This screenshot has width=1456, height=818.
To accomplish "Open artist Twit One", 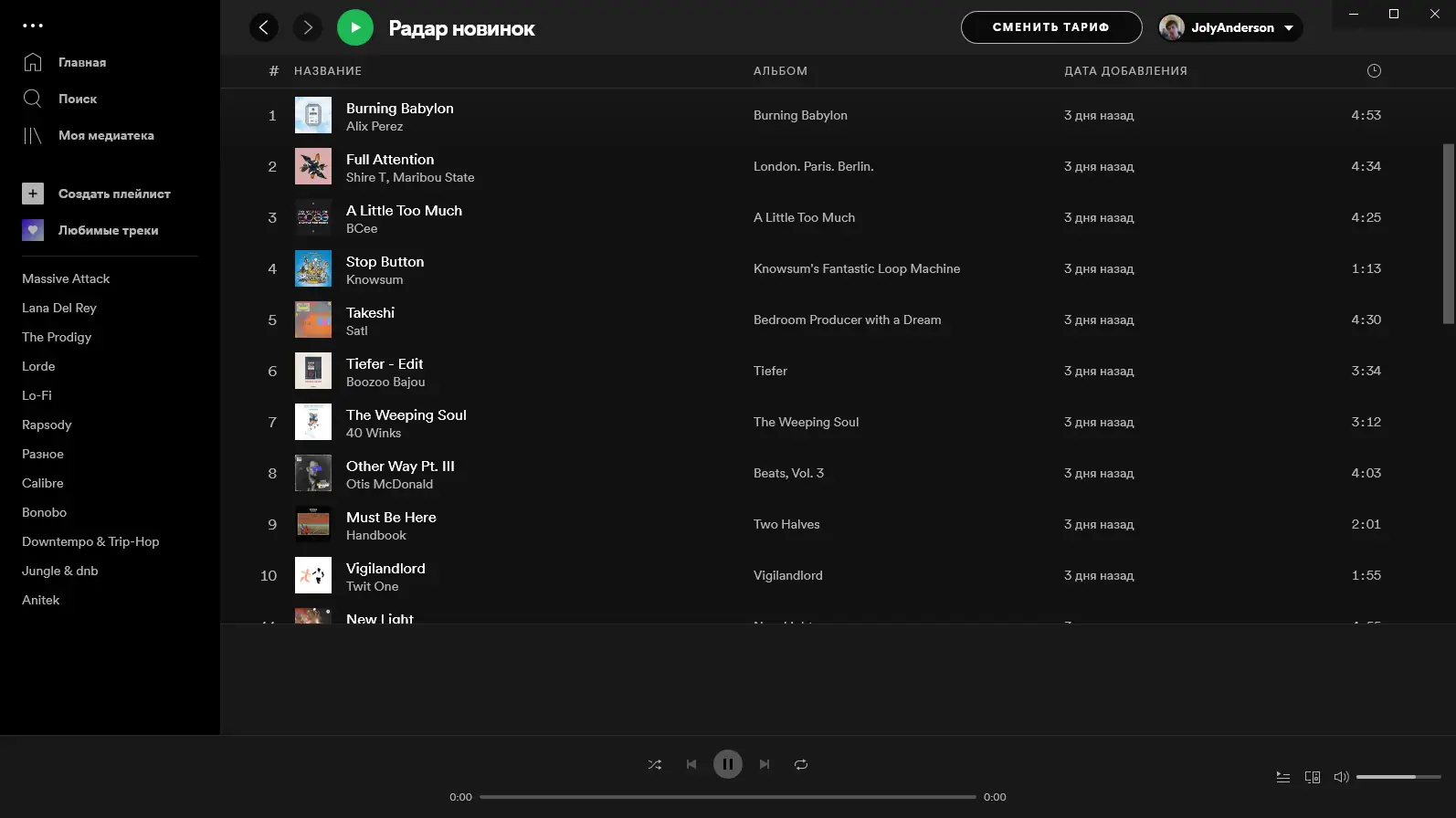I will coord(373,587).
